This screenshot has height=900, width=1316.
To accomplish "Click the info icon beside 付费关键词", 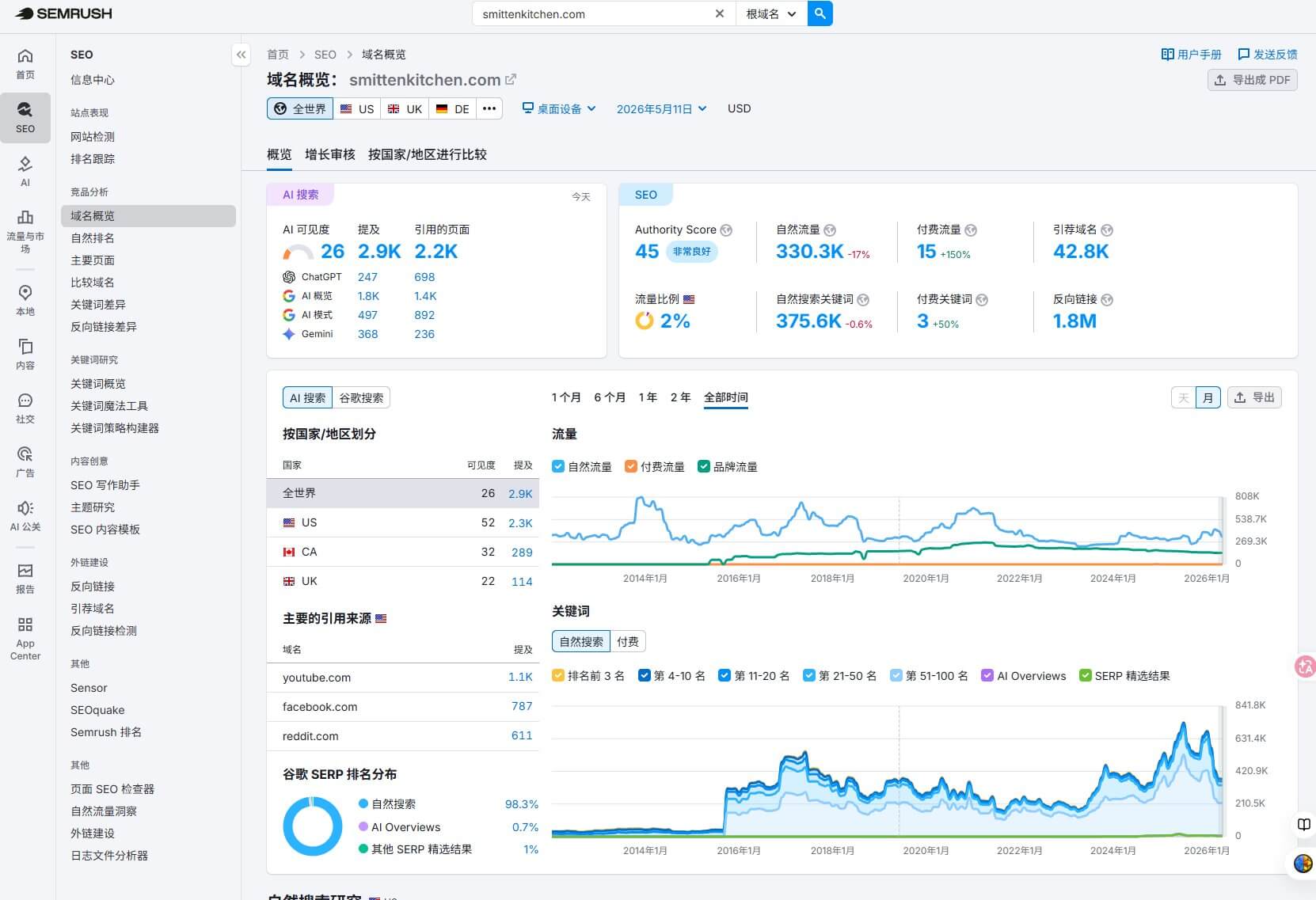I will tap(982, 300).
